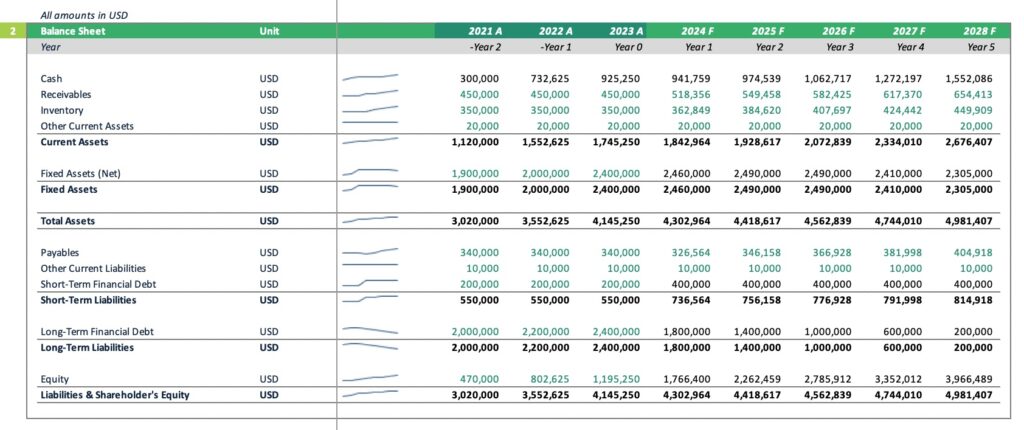This screenshot has width=1024, height=430.
Task: Select the Short-Term Financial Debt label
Action: click(x=99, y=284)
